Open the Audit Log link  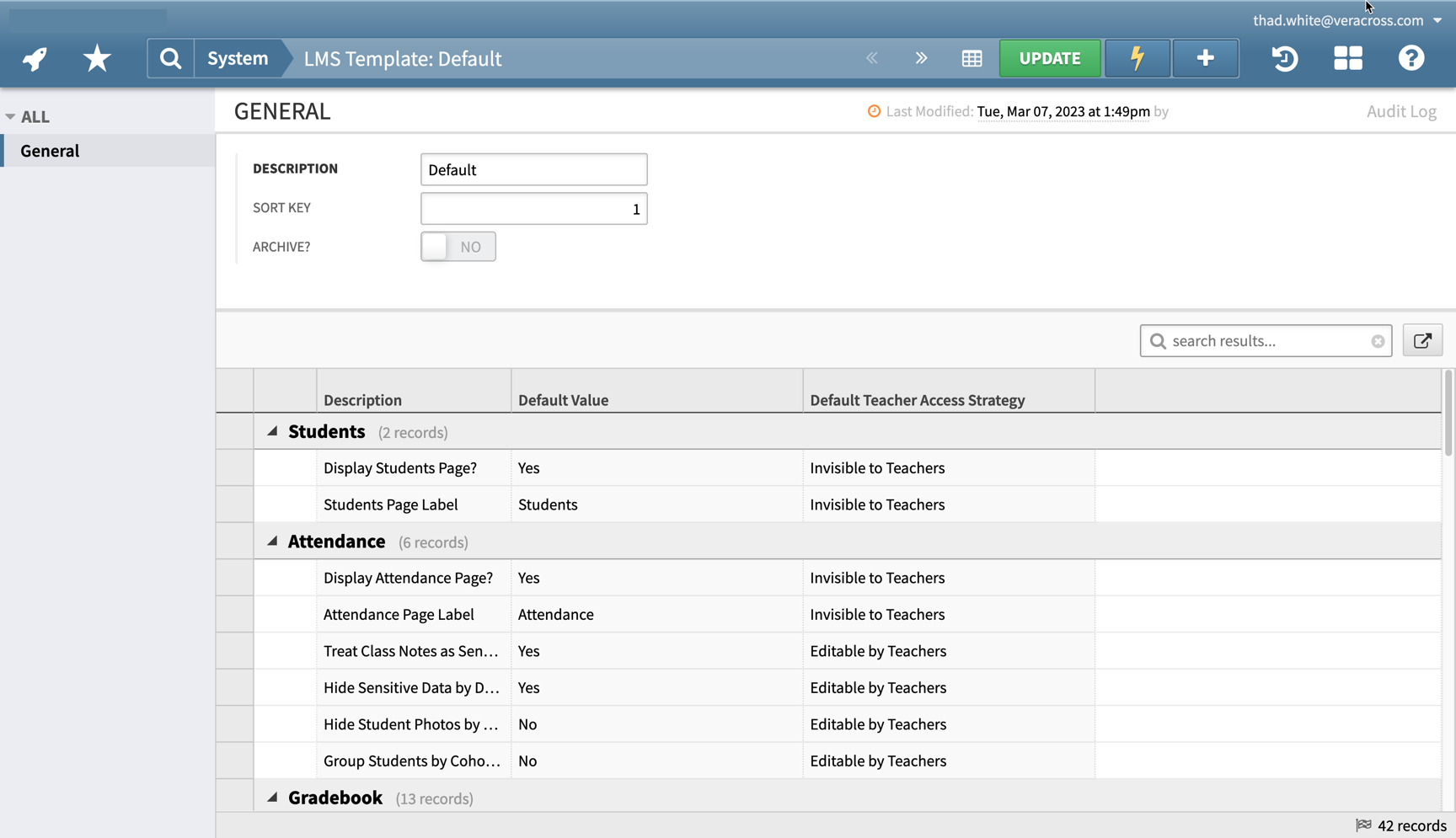(x=1401, y=110)
